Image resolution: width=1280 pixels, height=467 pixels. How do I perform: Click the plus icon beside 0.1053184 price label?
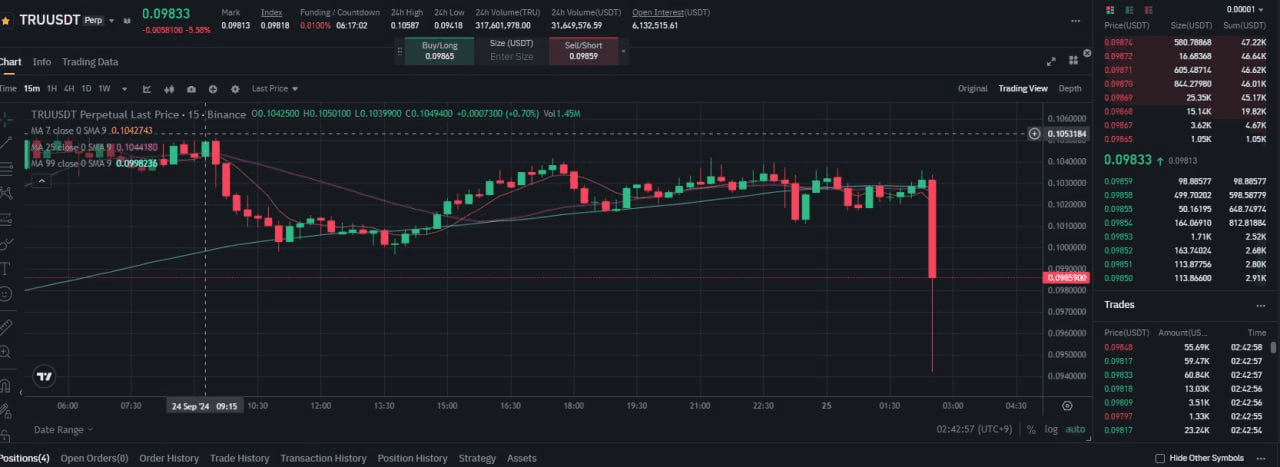[x=1034, y=133]
